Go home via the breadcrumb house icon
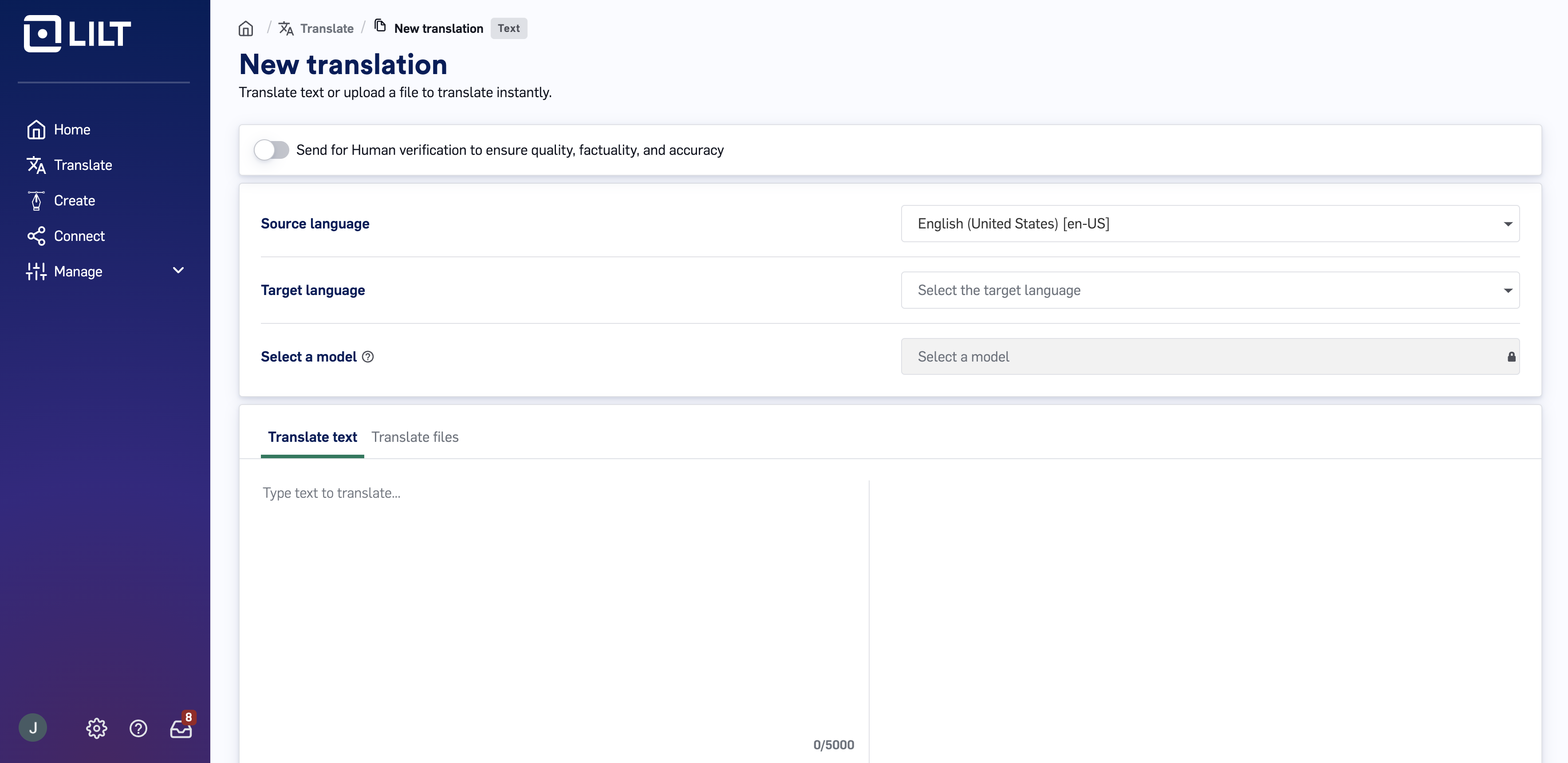The height and width of the screenshot is (763, 1568). (x=246, y=28)
